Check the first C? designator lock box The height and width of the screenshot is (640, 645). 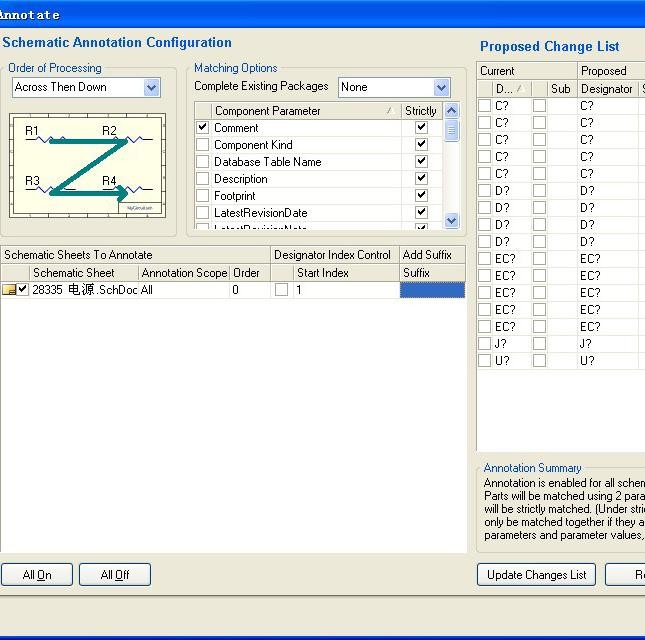point(485,106)
